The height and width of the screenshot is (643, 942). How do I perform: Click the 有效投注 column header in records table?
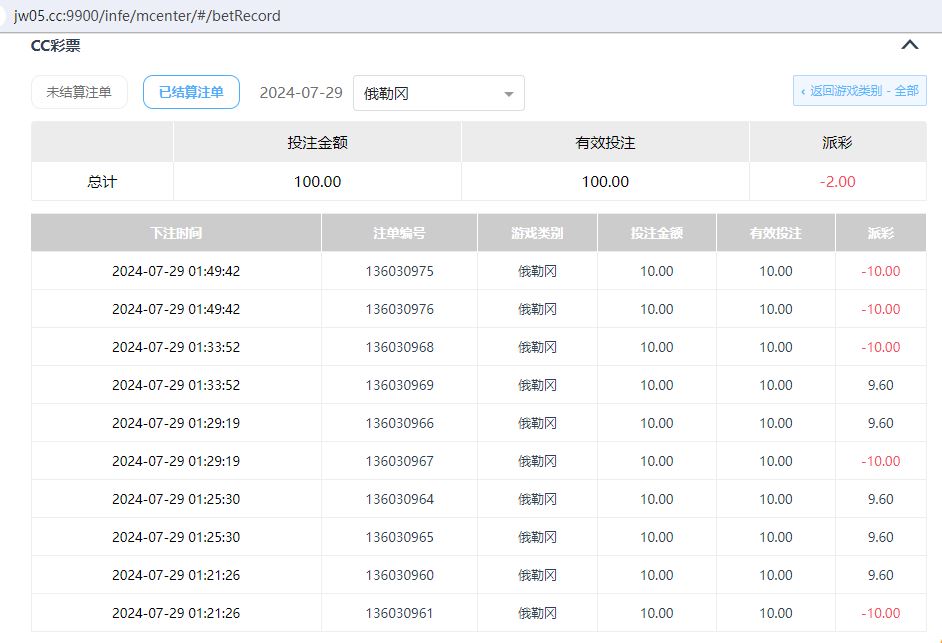pos(775,233)
